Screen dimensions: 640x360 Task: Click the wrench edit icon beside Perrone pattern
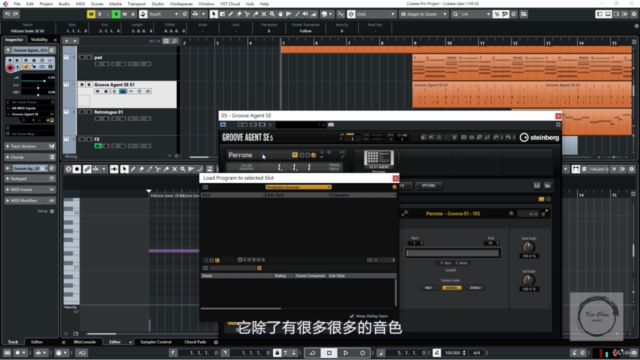(404, 213)
